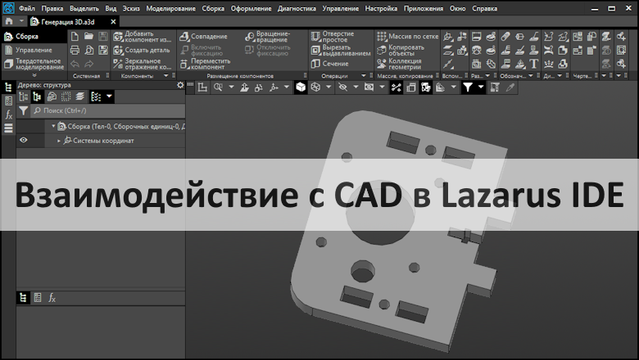Open the Правка menu
The height and width of the screenshot is (360, 639).
52,8
